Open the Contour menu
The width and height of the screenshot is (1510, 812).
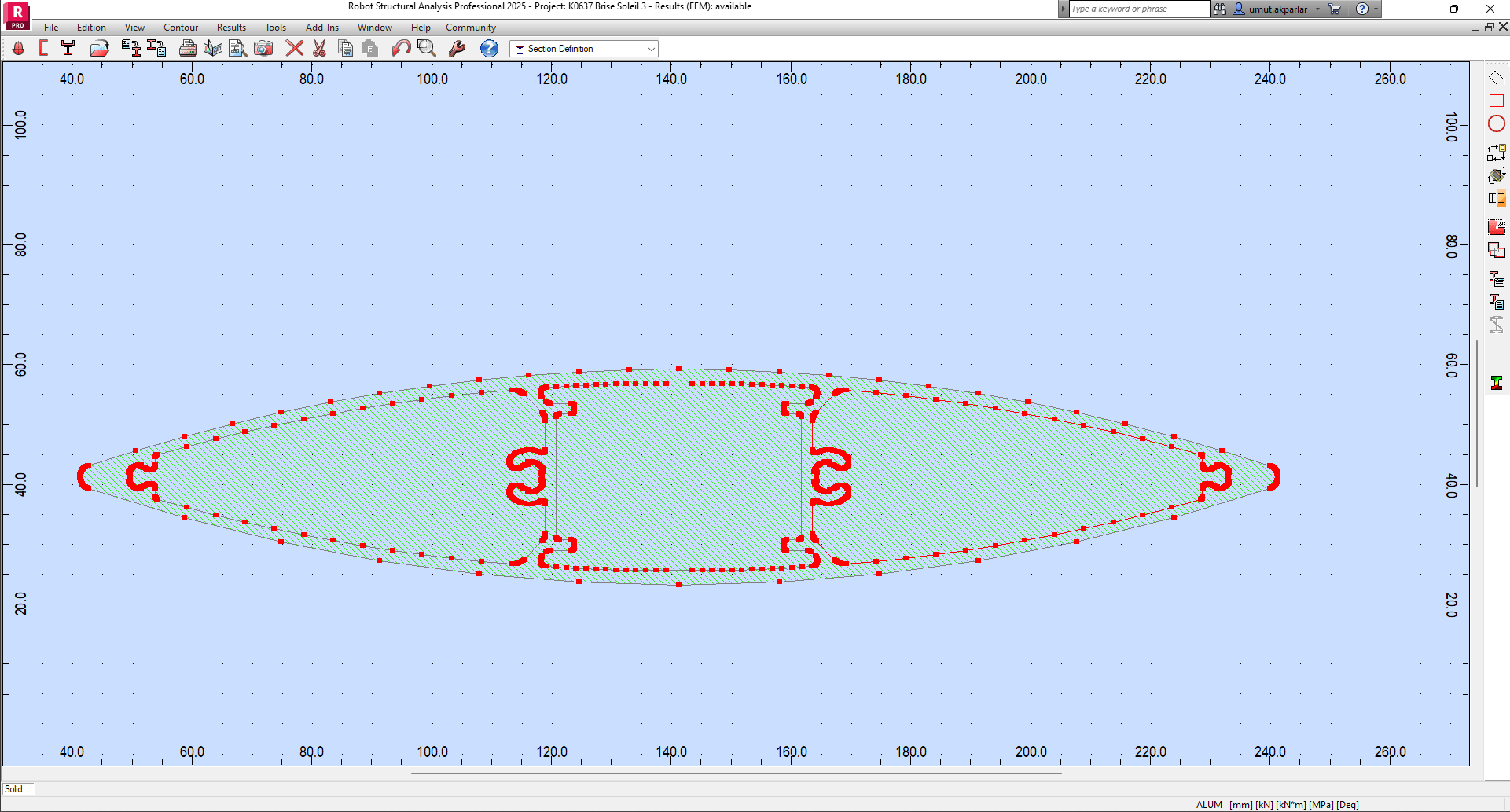pyautogui.click(x=180, y=27)
